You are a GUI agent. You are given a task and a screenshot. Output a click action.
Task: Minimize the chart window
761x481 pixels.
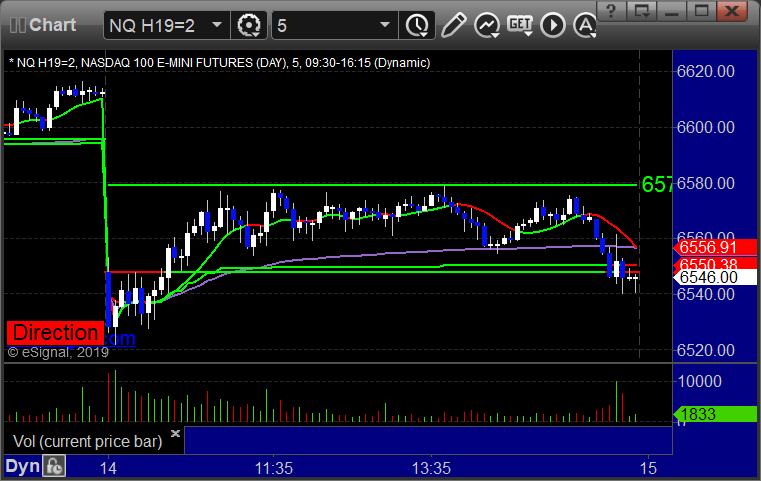tap(672, 11)
